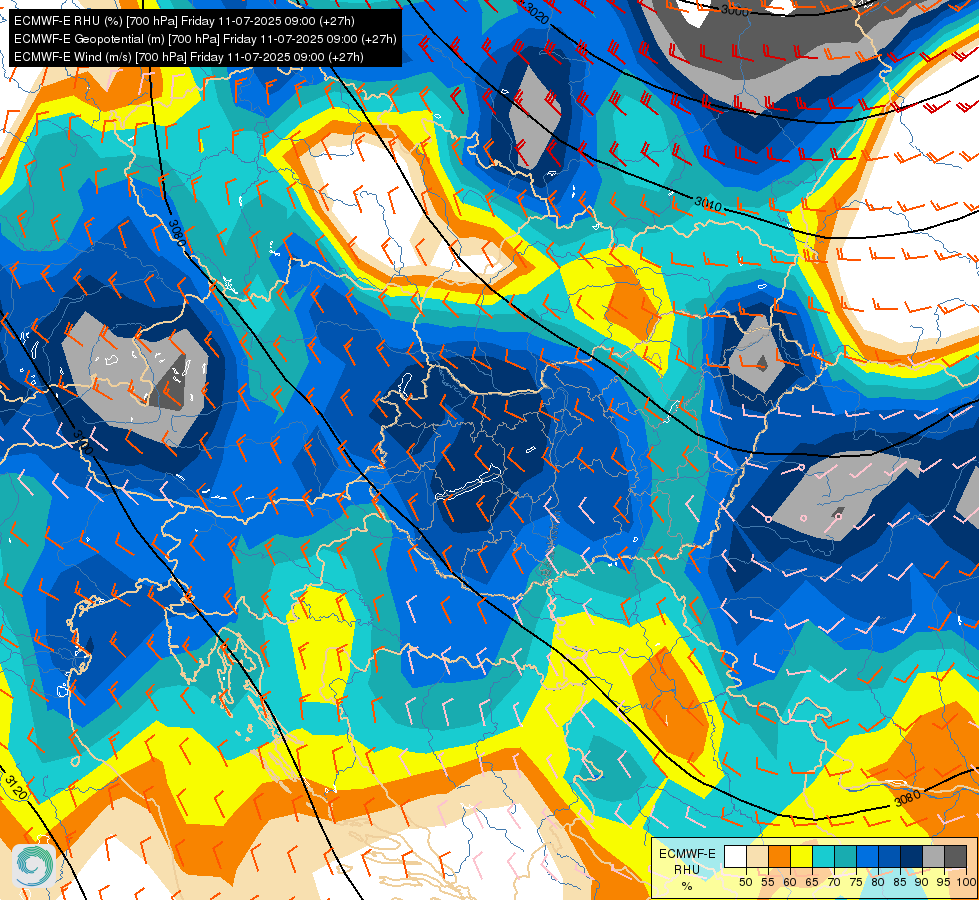Click the ECMWF-E legend title

[x=687, y=854]
